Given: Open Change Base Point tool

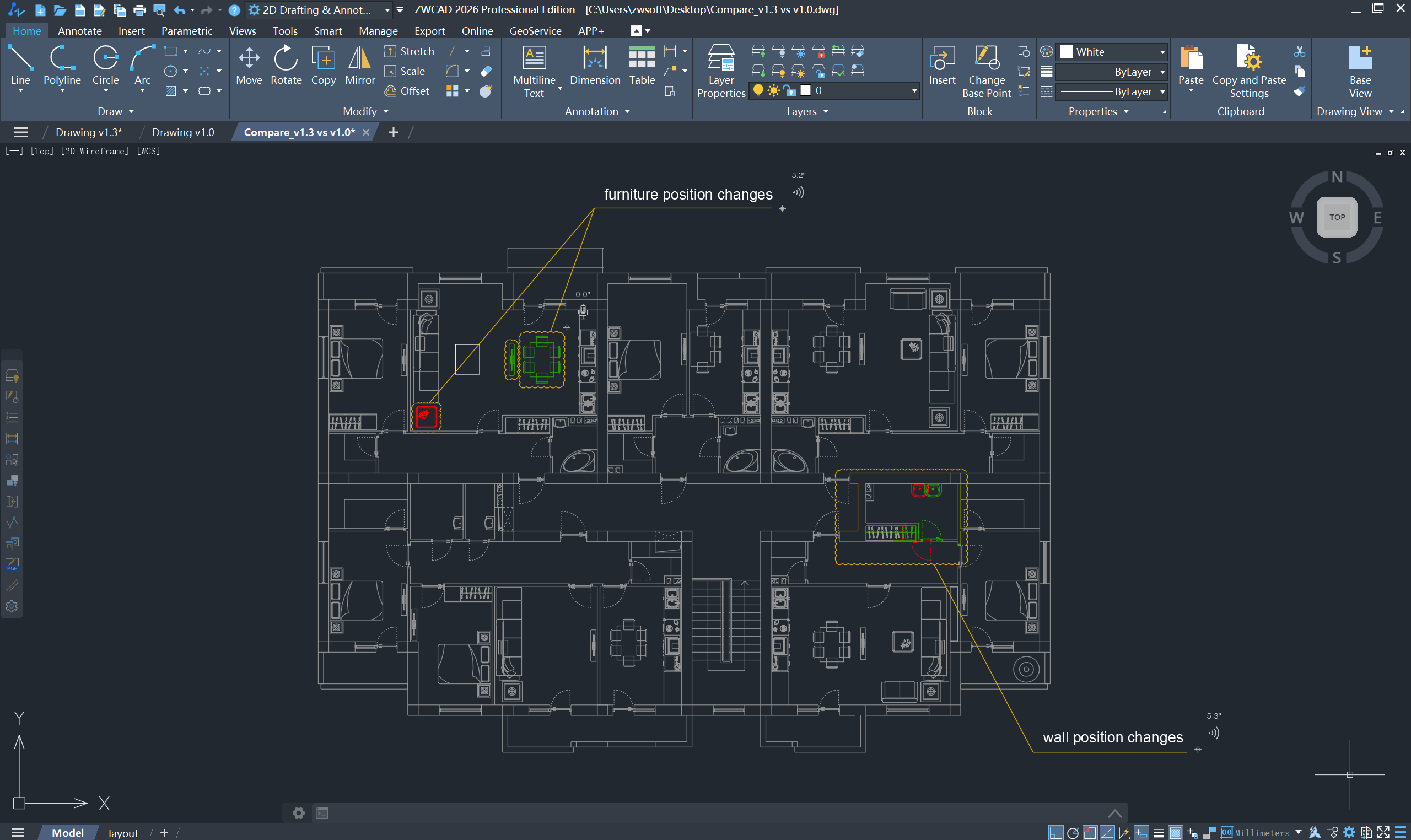Looking at the screenshot, I should [987, 71].
